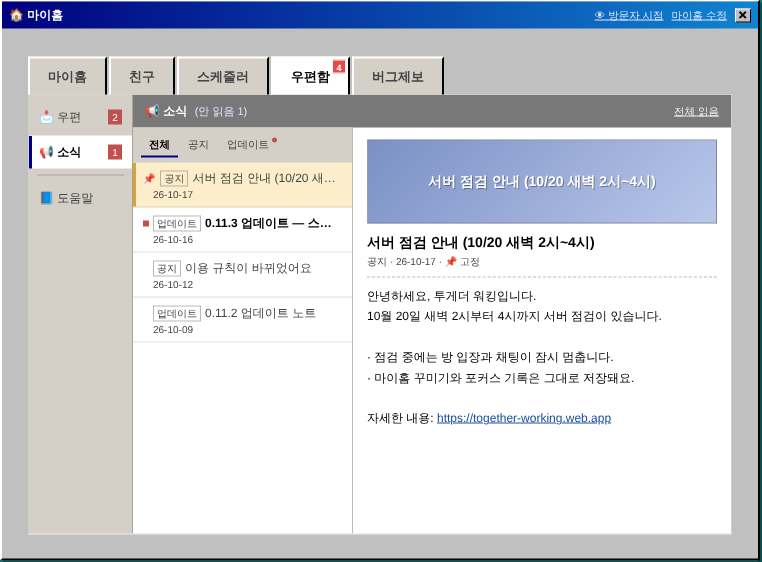
Task: Open the 도움말 section in the sidebar
Action: click(x=80, y=198)
